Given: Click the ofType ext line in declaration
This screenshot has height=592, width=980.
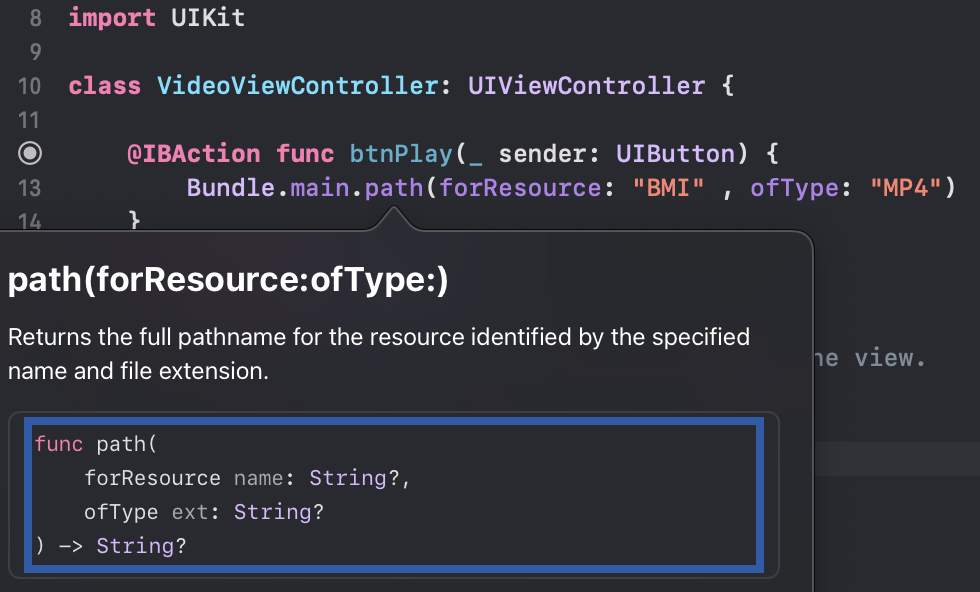Looking at the screenshot, I should 205,512.
